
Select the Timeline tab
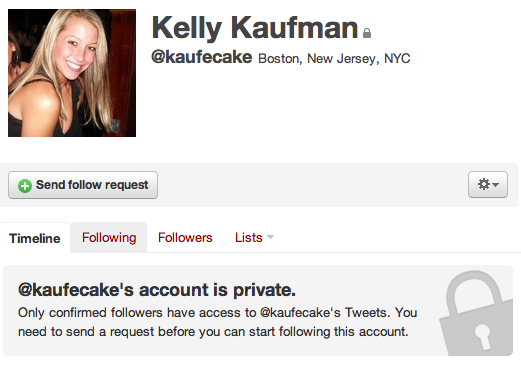pos(35,238)
